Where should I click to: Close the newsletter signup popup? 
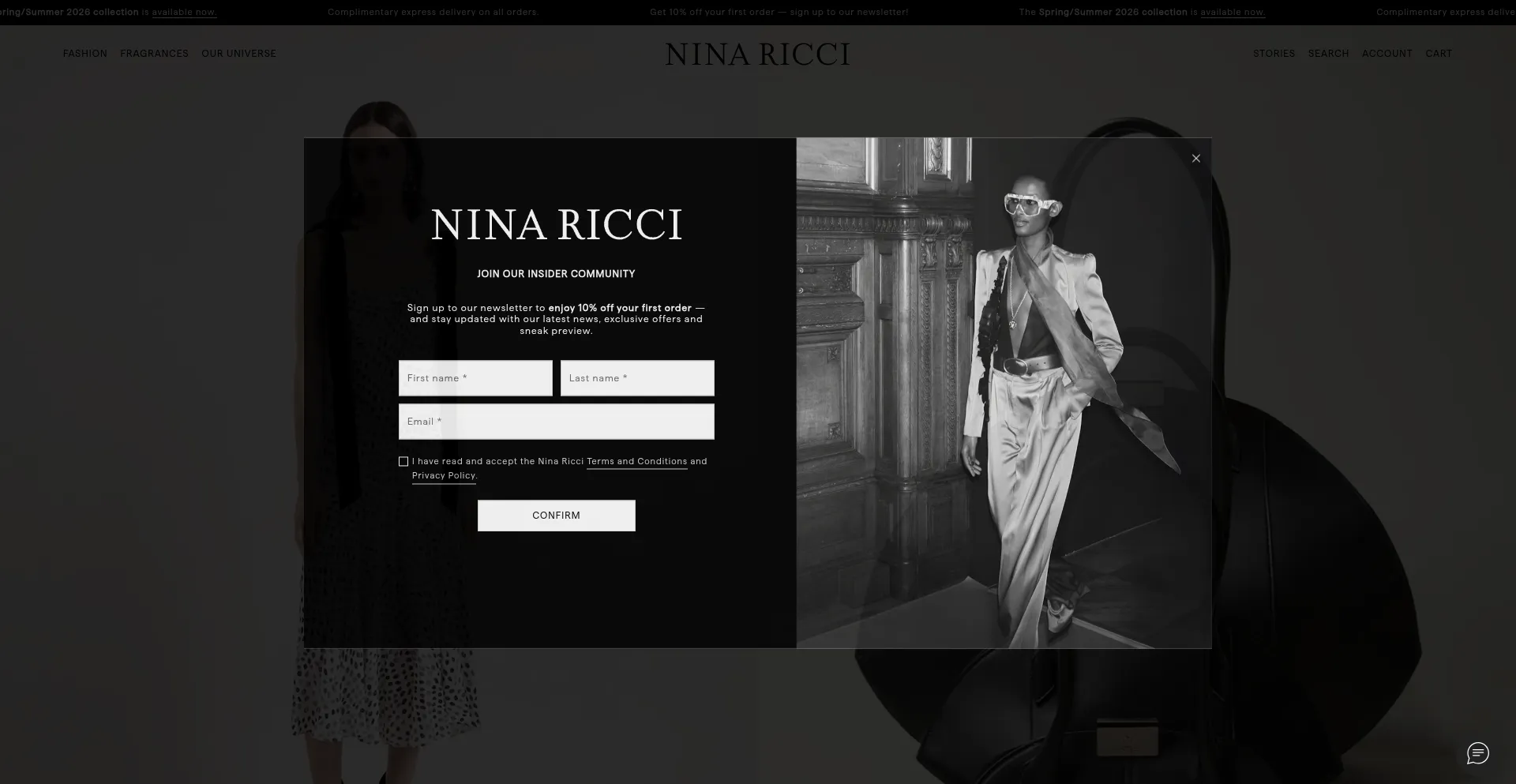click(x=1195, y=159)
